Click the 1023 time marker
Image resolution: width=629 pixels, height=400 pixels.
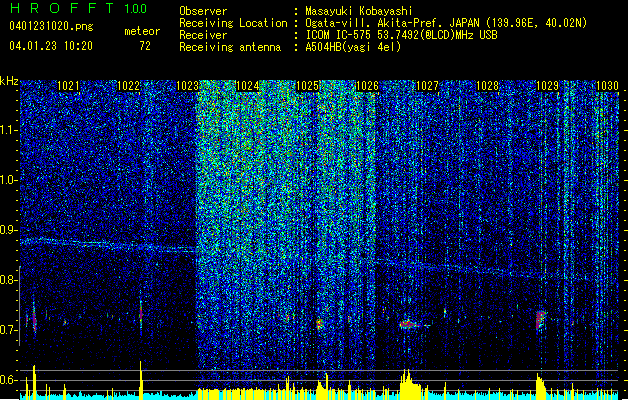(x=188, y=86)
